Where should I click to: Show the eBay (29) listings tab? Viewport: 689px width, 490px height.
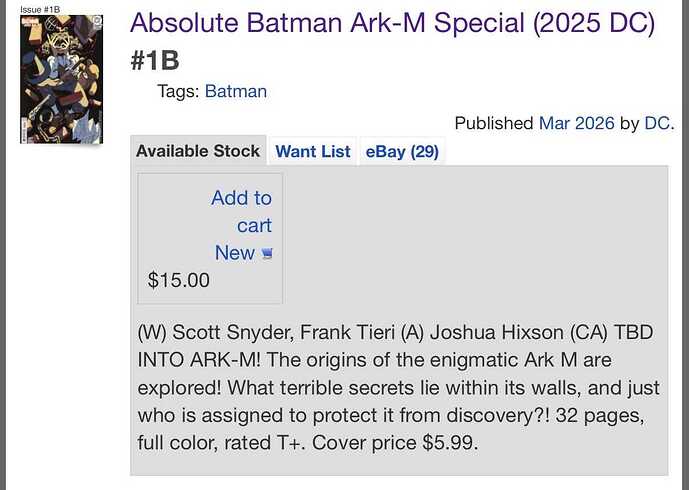point(402,151)
